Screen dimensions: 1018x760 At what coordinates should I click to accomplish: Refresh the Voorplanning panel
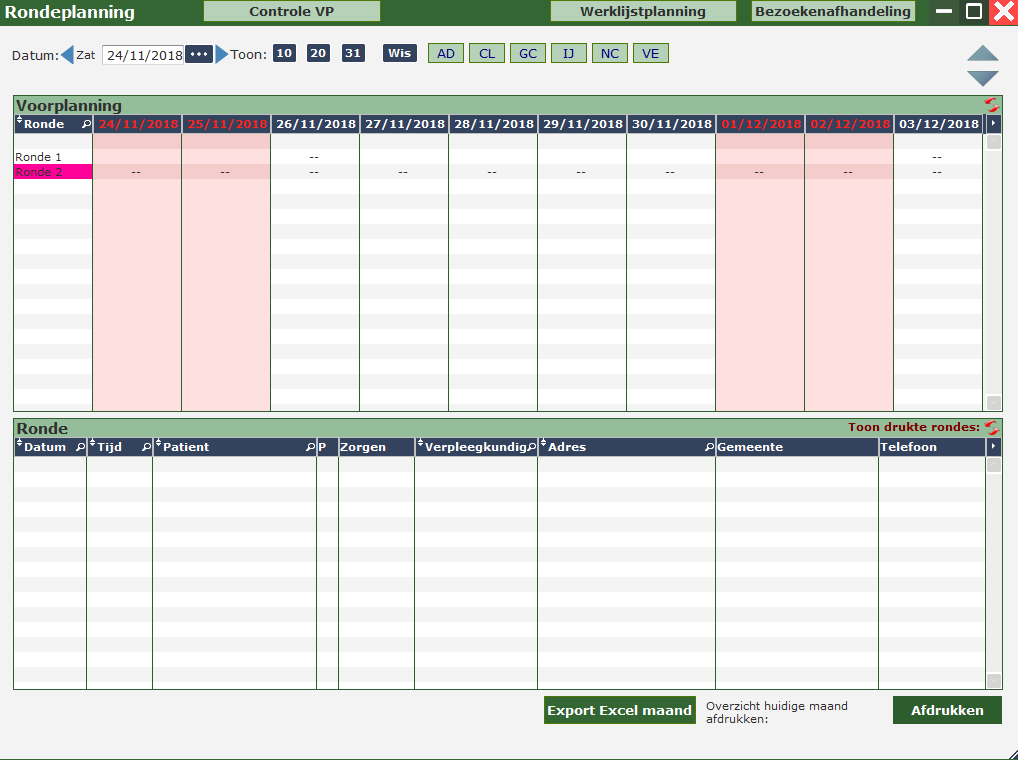991,105
